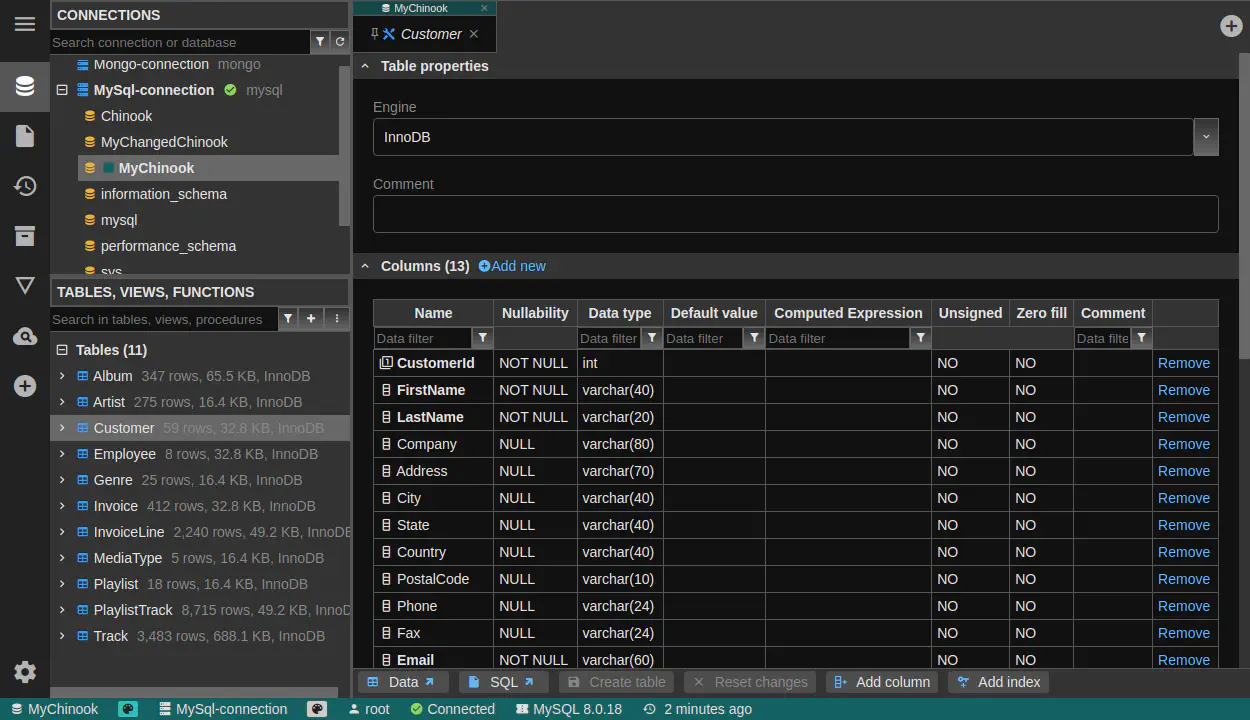Open the cloud icon in left sidebar
The width and height of the screenshot is (1250, 720).
[25, 337]
